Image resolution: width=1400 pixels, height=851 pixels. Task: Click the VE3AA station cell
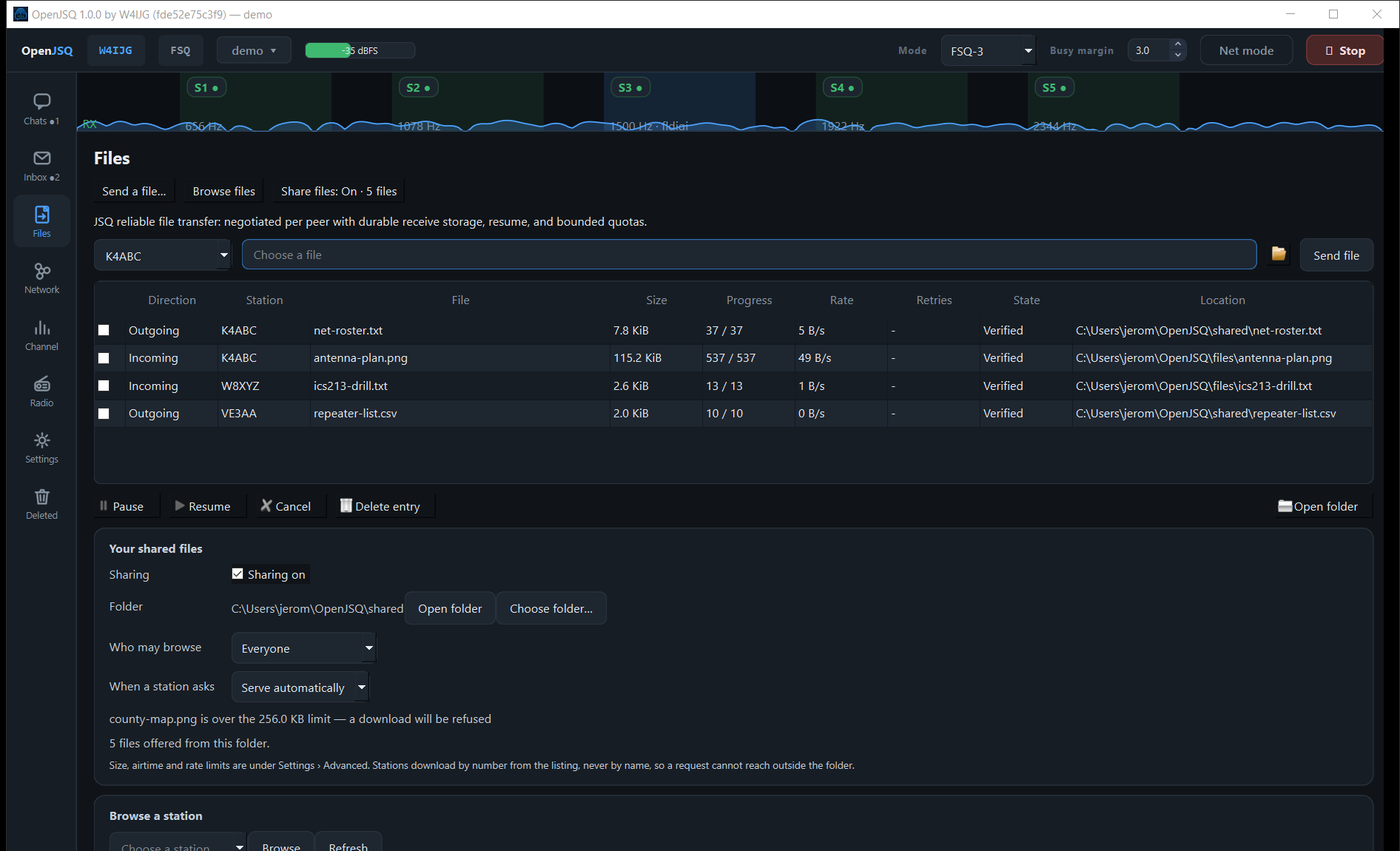tap(264, 413)
